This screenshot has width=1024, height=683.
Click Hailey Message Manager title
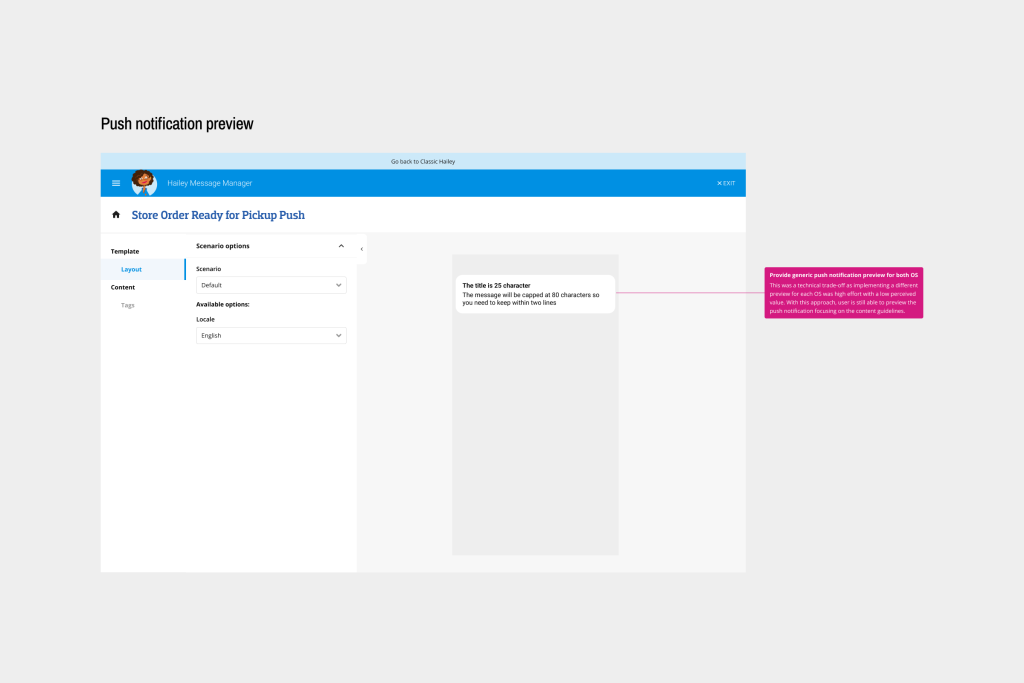click(x=210, y=183)
